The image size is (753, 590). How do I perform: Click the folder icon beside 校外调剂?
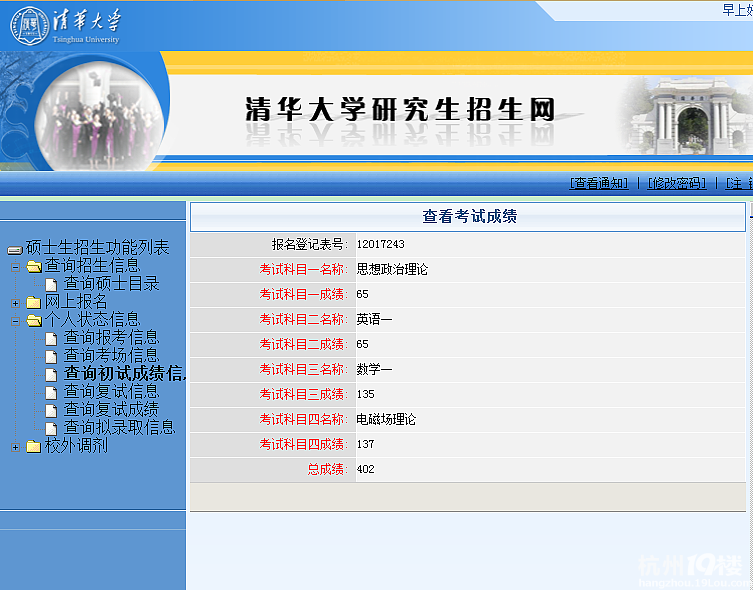[x=34, y=446]
